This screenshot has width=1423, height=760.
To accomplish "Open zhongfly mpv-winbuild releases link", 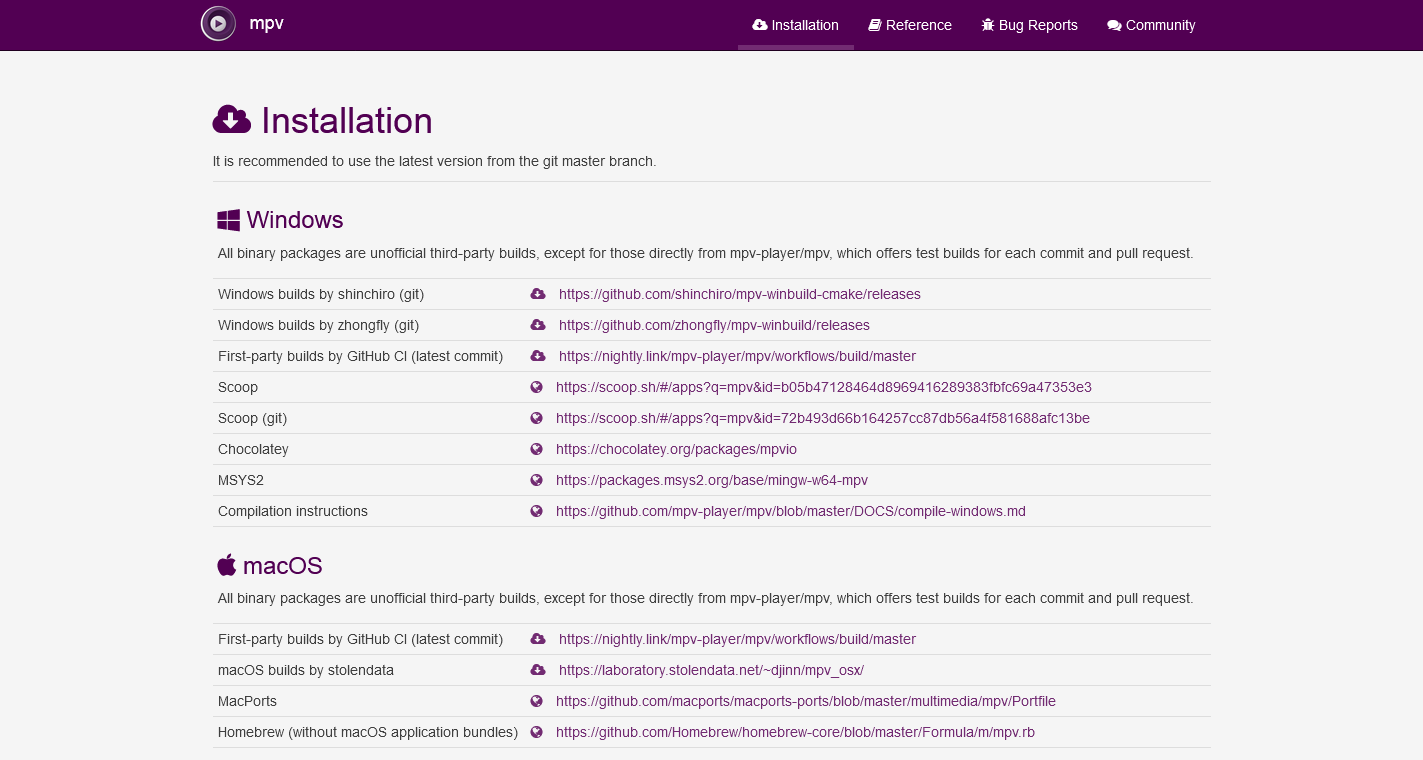I will point(714,325).
